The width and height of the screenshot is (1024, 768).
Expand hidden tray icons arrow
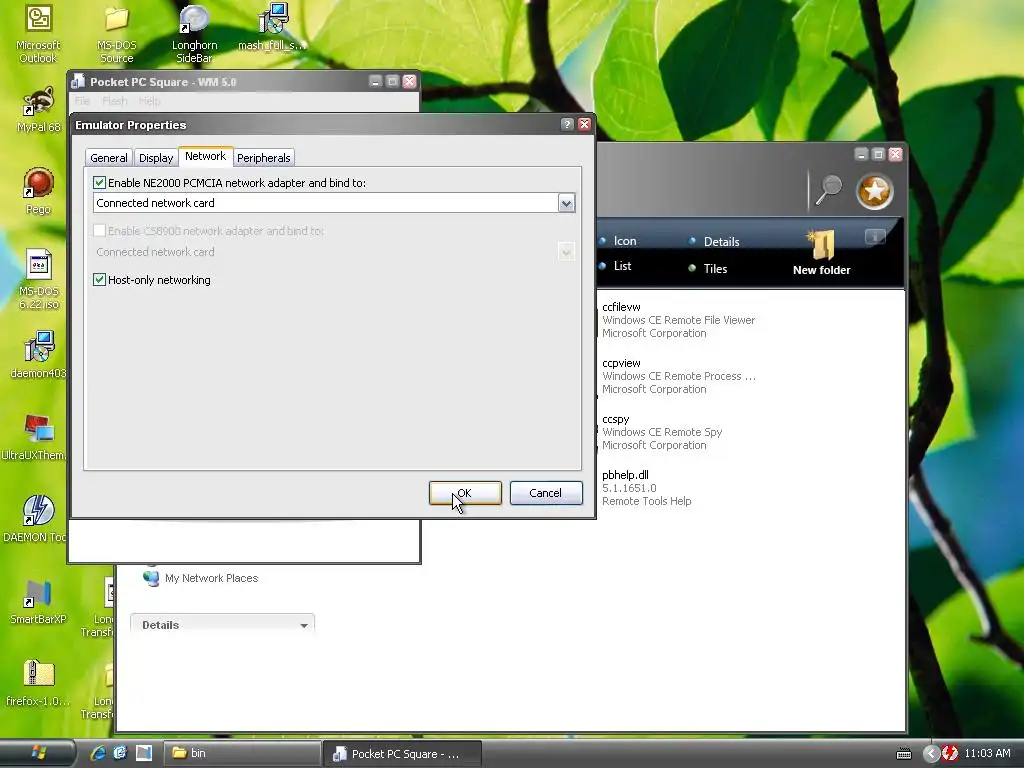coord(931,753)
